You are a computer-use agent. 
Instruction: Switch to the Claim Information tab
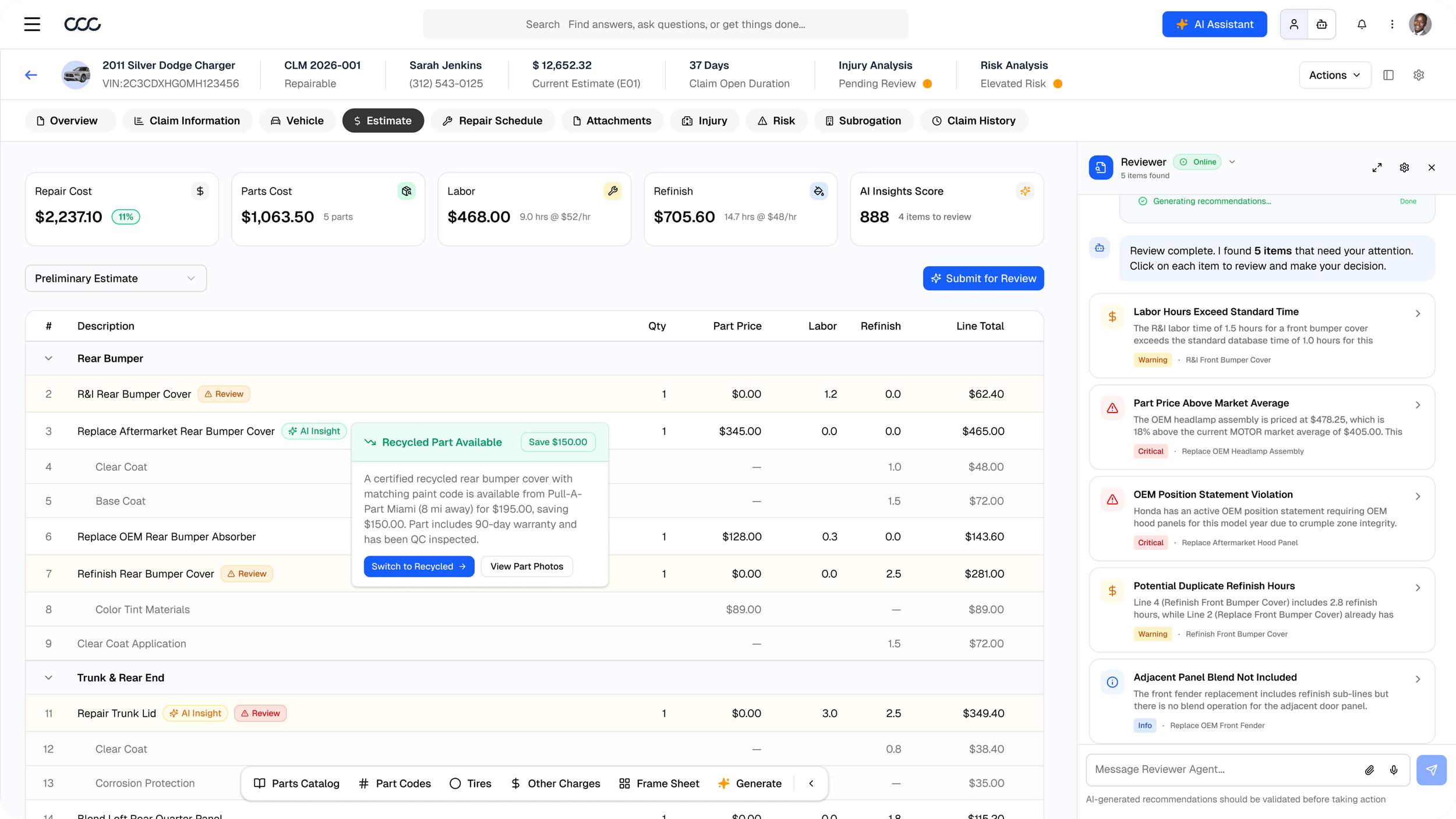tap(187, 121)
